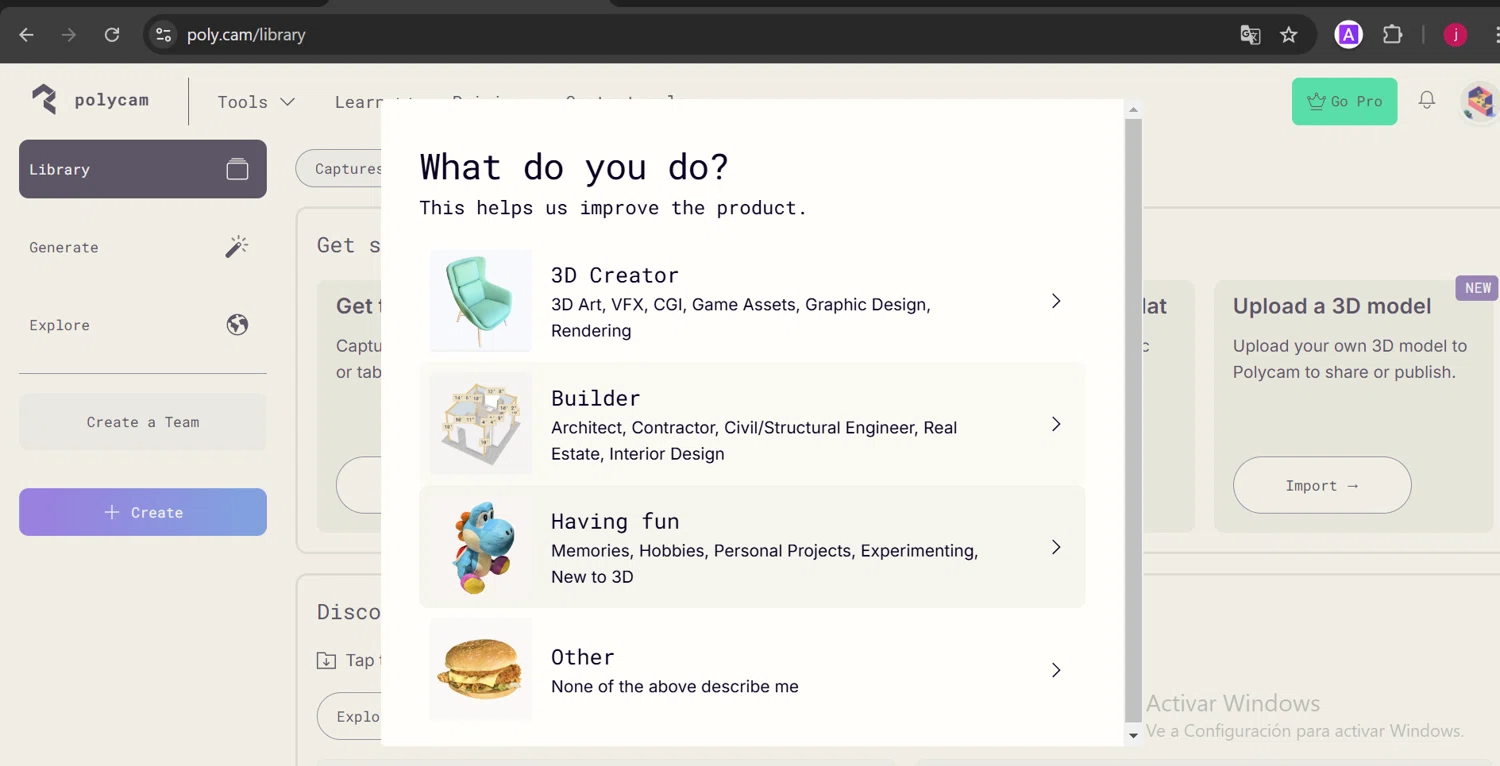Open the user avatar profile menu
Image resolution: width=1500 pixels, height=766 pixels.
[x=1480, y=101]
